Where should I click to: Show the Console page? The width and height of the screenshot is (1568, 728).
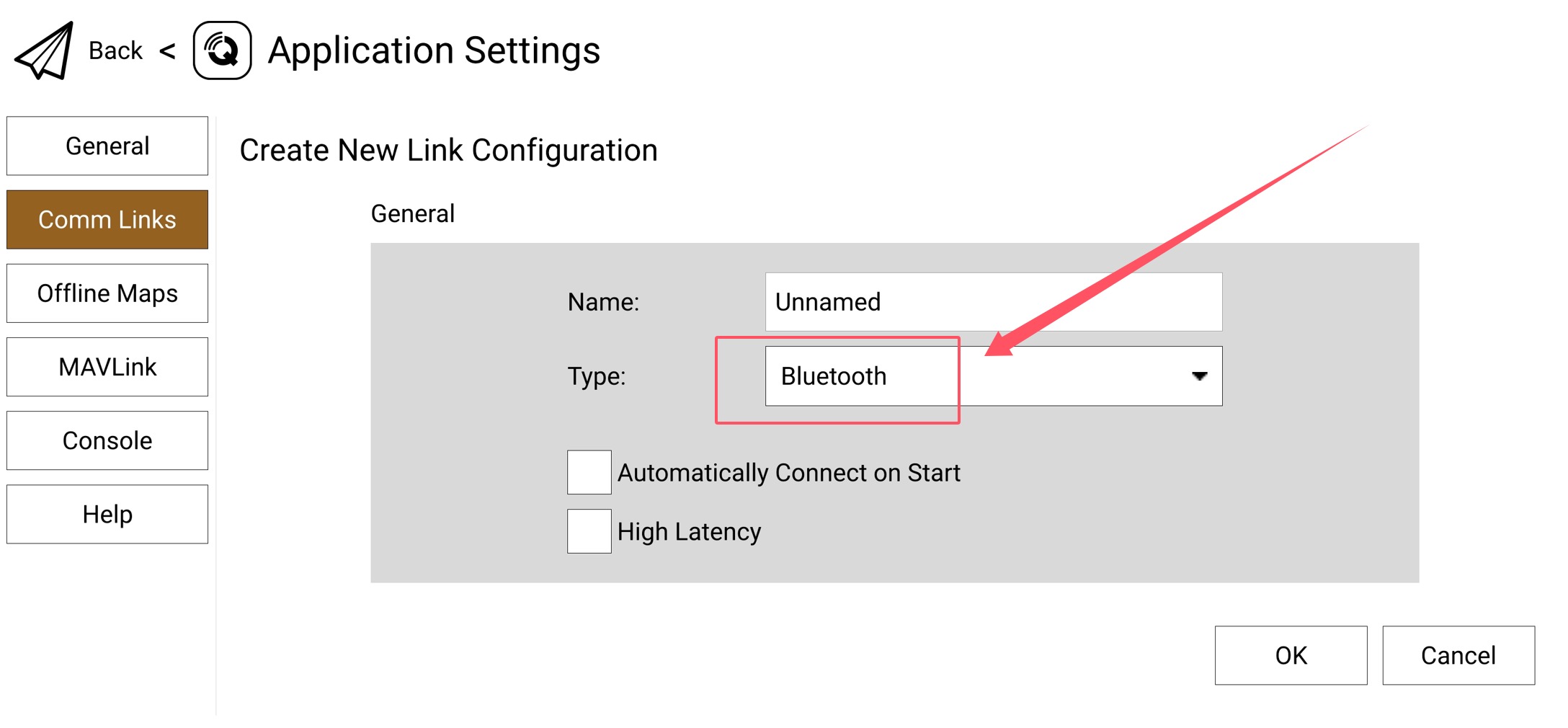click(x=107, y=440)
